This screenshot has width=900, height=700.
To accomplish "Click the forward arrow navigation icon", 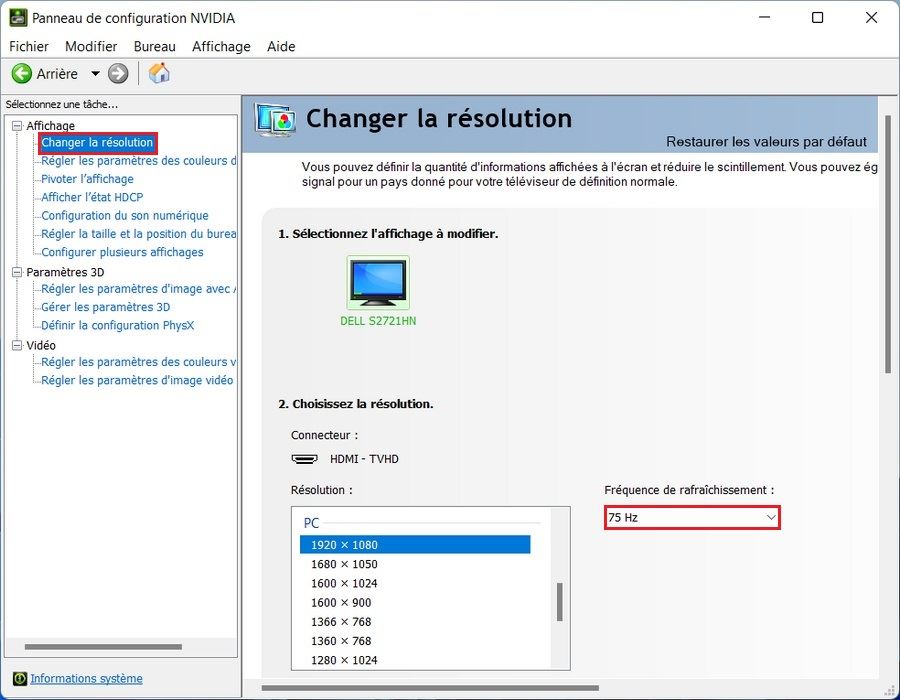I will (x=118, y=73).
